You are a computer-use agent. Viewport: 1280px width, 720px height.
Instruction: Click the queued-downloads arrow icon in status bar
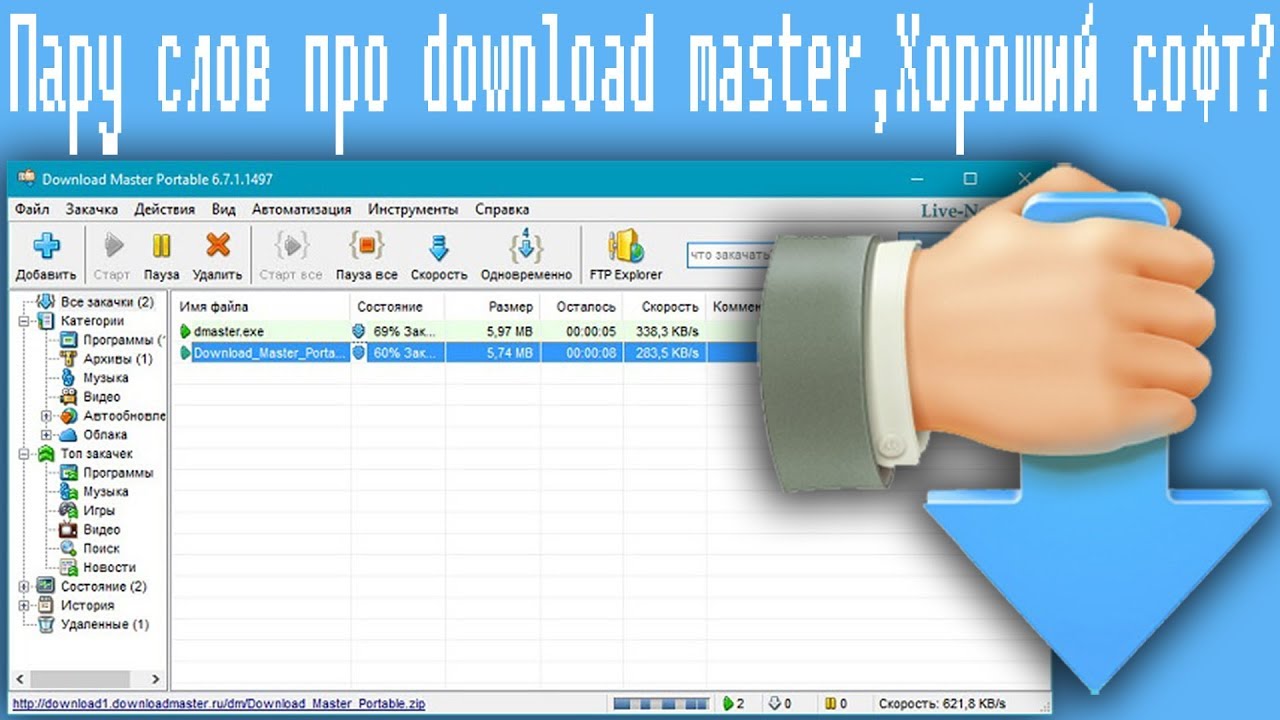[x=776, y=704]
